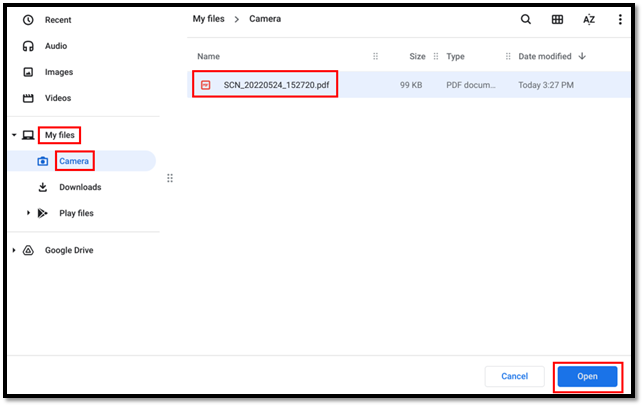The height and width of the screenshot is (407, 644).
Task: Expand the Play files folder
Action: pos(28,213)
